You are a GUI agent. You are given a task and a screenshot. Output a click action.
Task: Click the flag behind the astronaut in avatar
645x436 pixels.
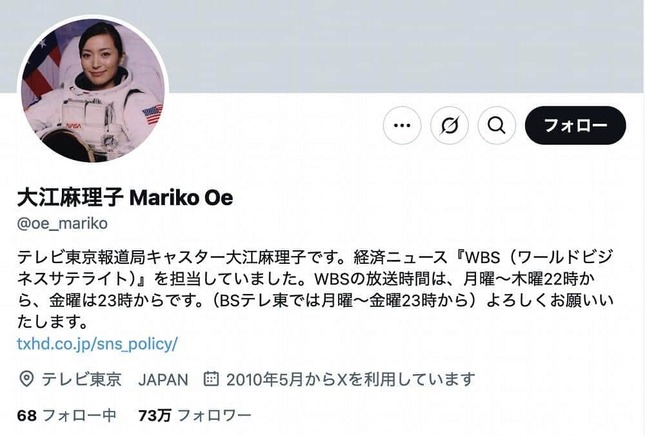click(x=39, y=74)
